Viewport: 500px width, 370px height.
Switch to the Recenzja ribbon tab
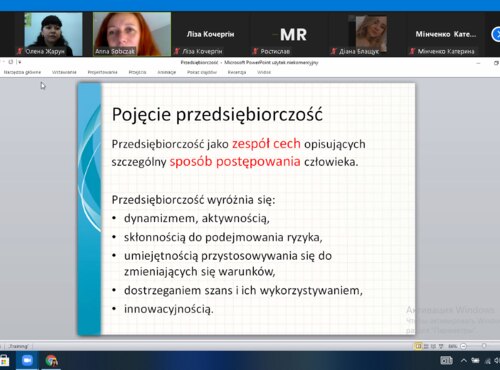(x=237, y=72)
